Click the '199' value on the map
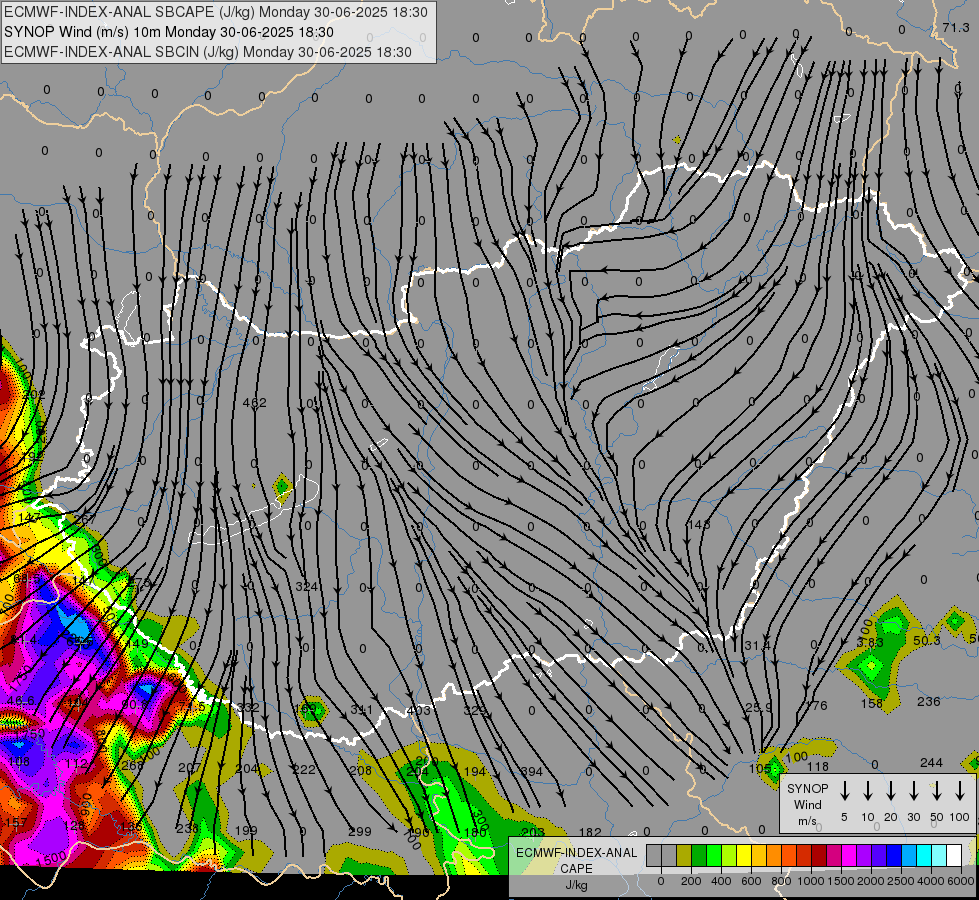979x900 pixels. (246, 831)
